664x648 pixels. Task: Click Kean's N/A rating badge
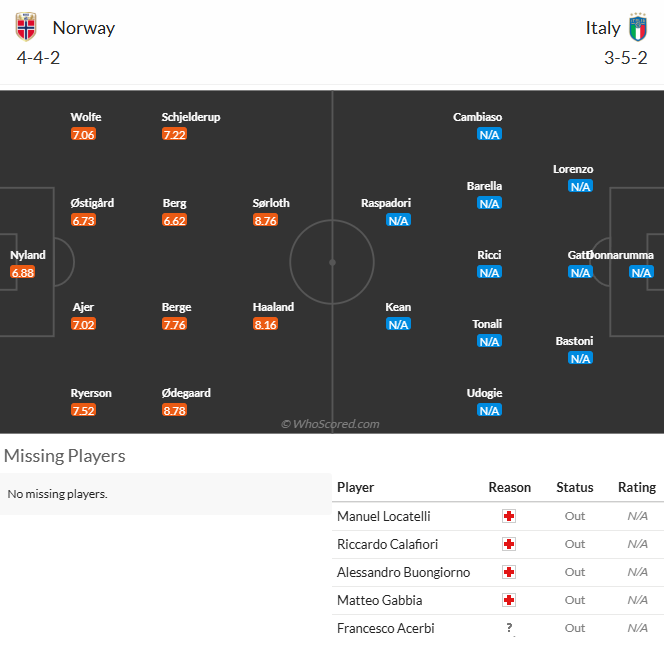[398, 324]
